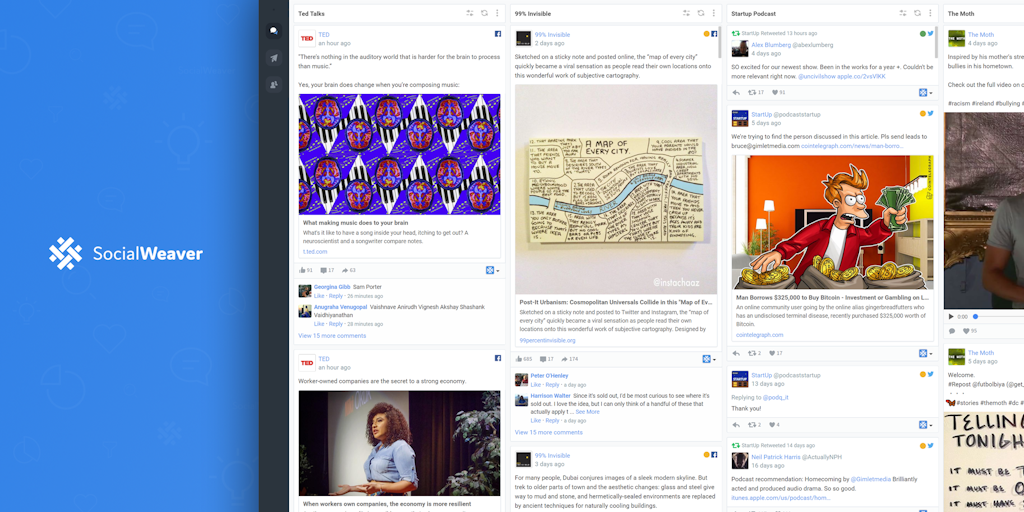The width and height of the screenshot is (1024, 512).
Task: Open comments on TED music brain post
Action: [x=327, y=270]
